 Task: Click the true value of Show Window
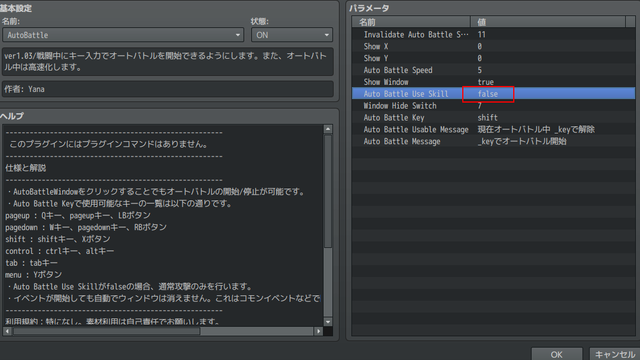tap(485, 82)
